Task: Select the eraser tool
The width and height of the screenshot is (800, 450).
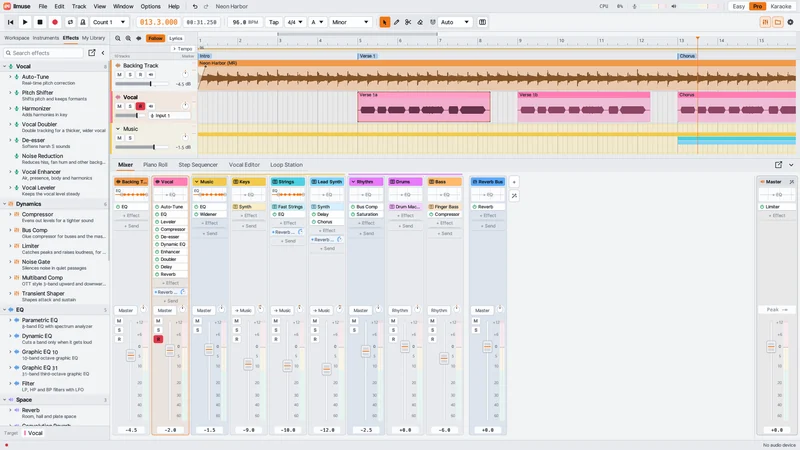Action: pos(420,22)
